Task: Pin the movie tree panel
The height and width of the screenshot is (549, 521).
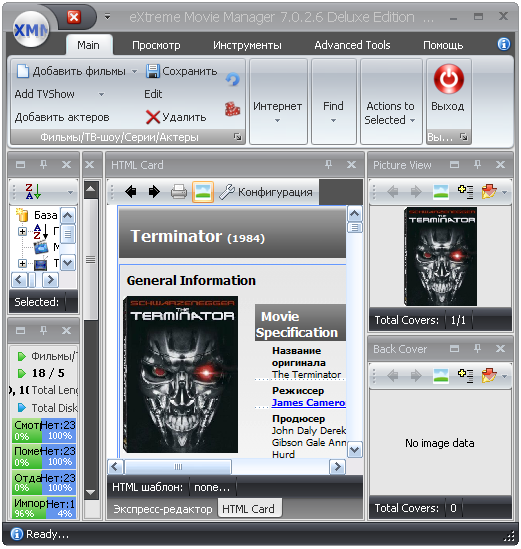Action: coord(43,164)
